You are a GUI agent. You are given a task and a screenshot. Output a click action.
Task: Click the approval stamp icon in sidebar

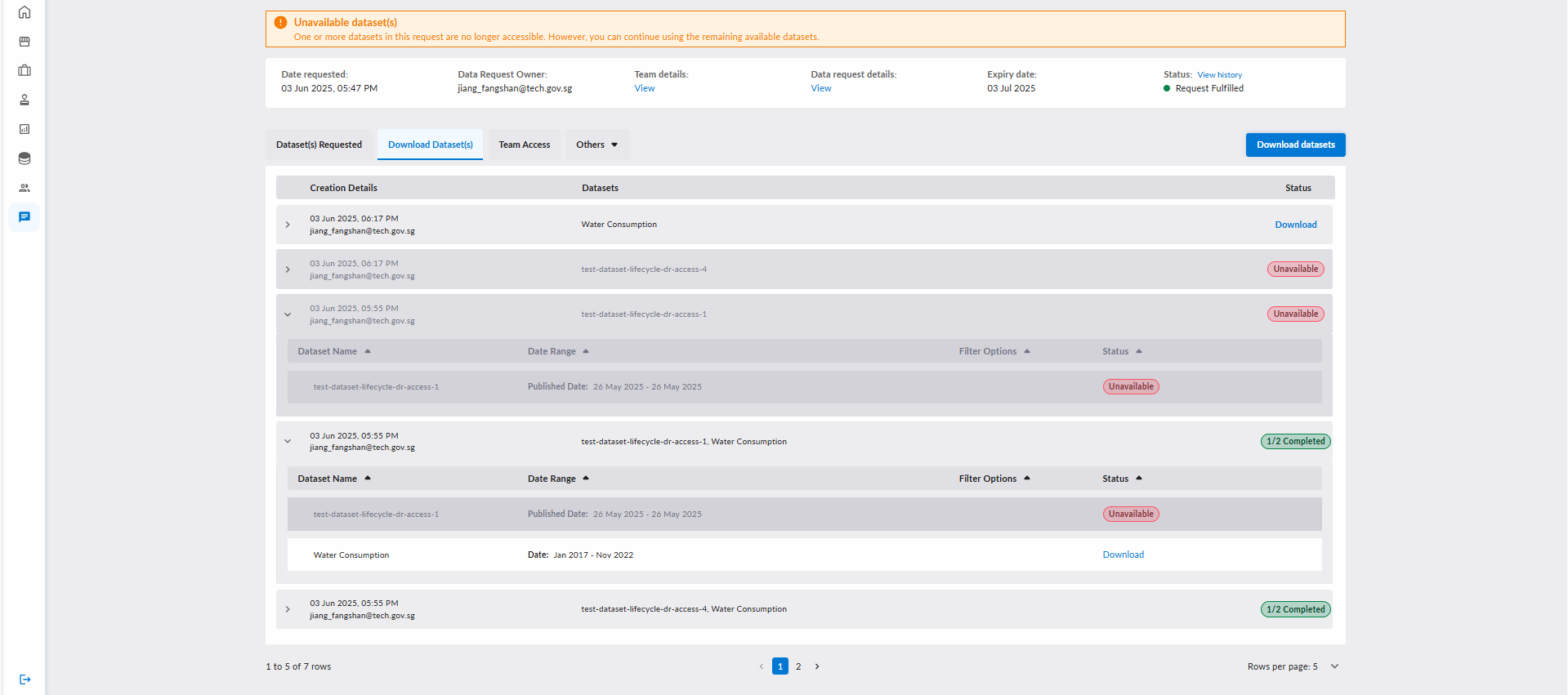[25, 100]
